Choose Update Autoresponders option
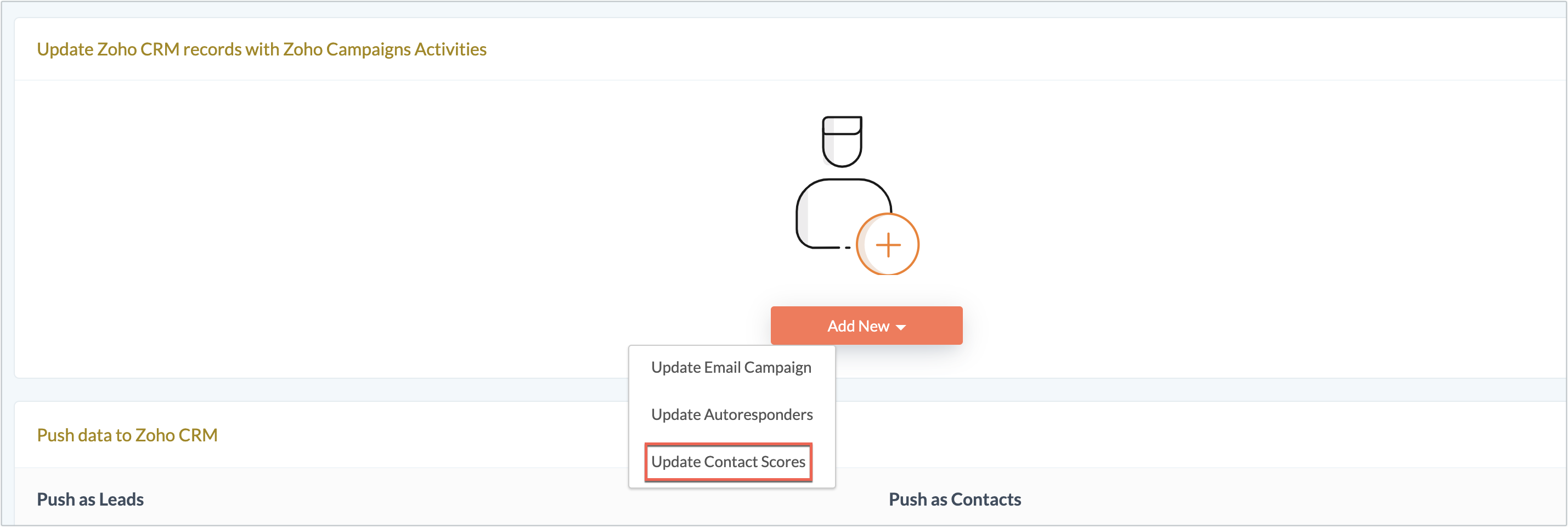Image resolution: width=1568 pixels, height=527 pixels. click(x=732, y=414)
